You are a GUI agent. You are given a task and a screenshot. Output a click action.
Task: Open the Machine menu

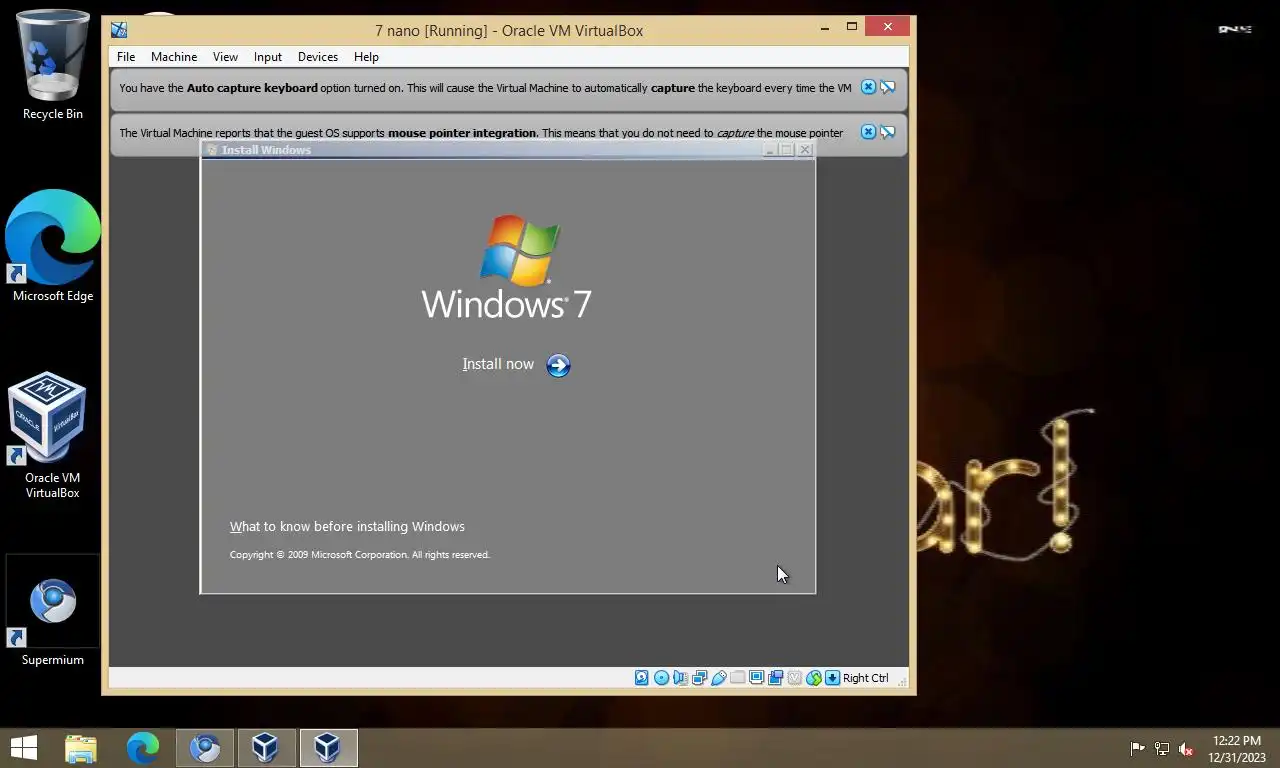[174, 57]
